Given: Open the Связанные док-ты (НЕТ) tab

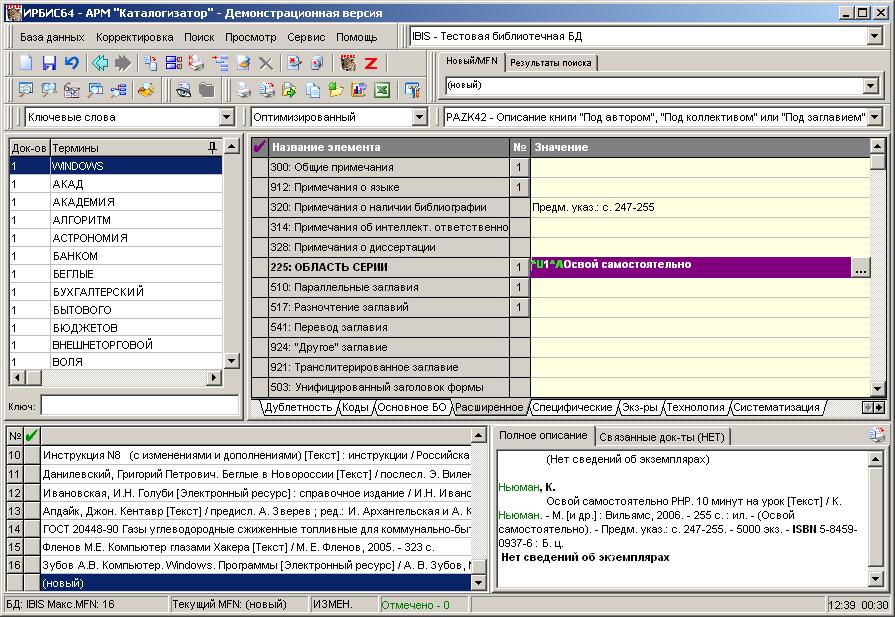Looking at the screenshot, I should coord(664,436).
